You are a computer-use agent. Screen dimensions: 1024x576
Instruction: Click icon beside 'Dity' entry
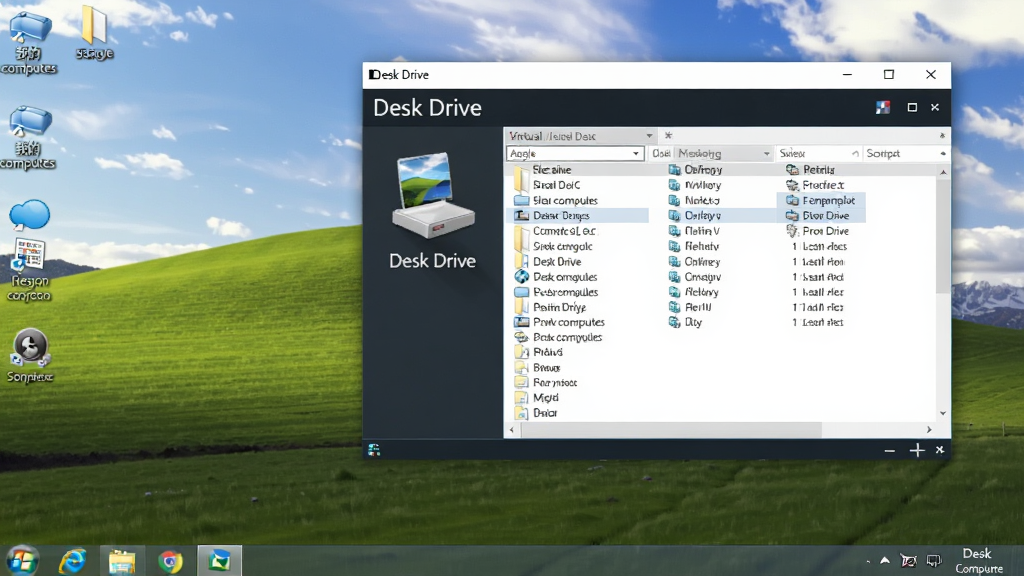(x=675, y=322)
